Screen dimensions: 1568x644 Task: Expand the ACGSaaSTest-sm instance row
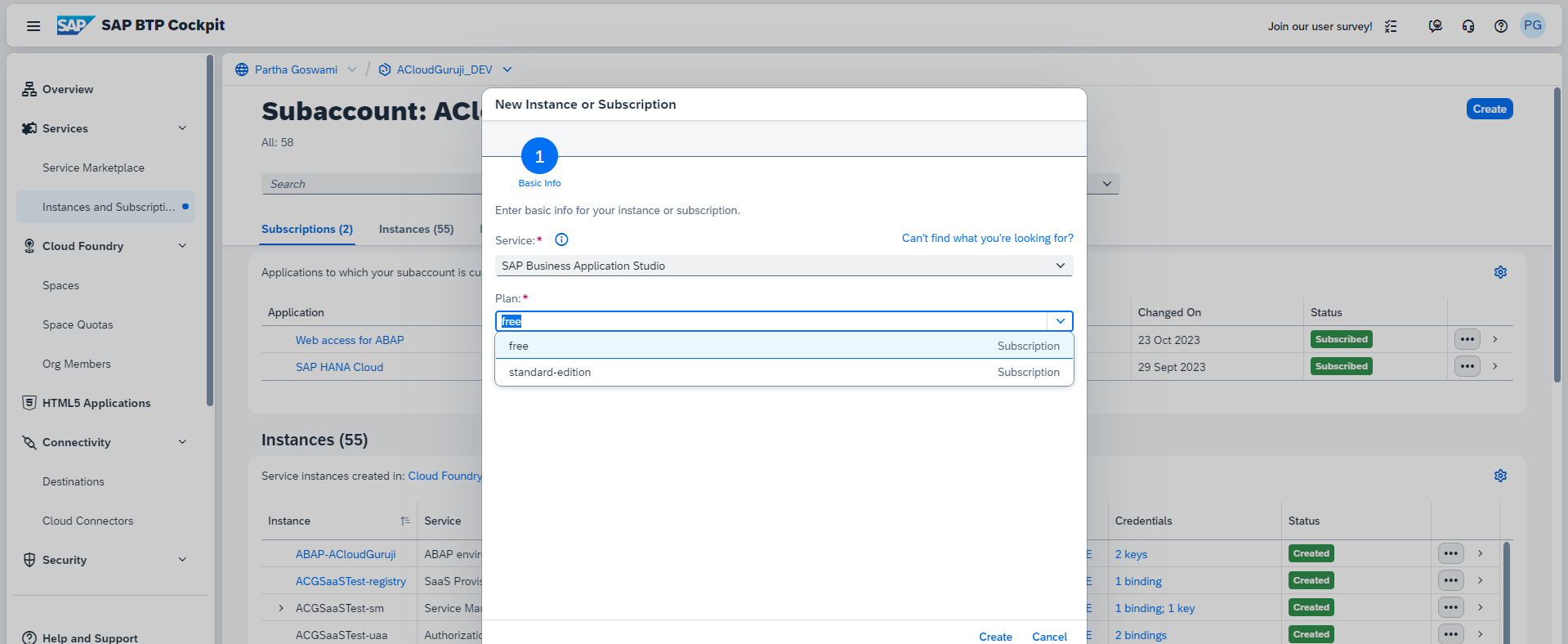[x=281, y=608]
